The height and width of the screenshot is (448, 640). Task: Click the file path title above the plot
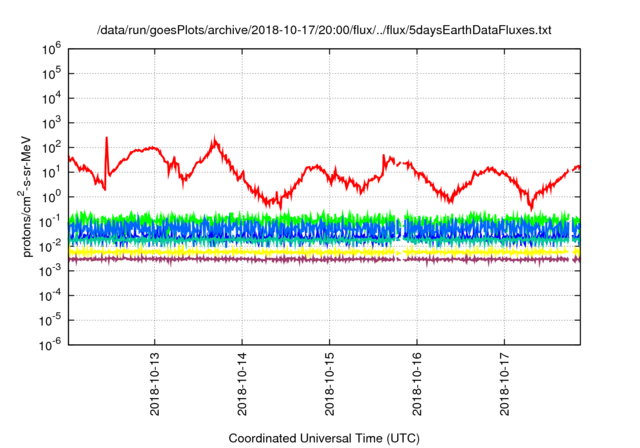(324, 30)
